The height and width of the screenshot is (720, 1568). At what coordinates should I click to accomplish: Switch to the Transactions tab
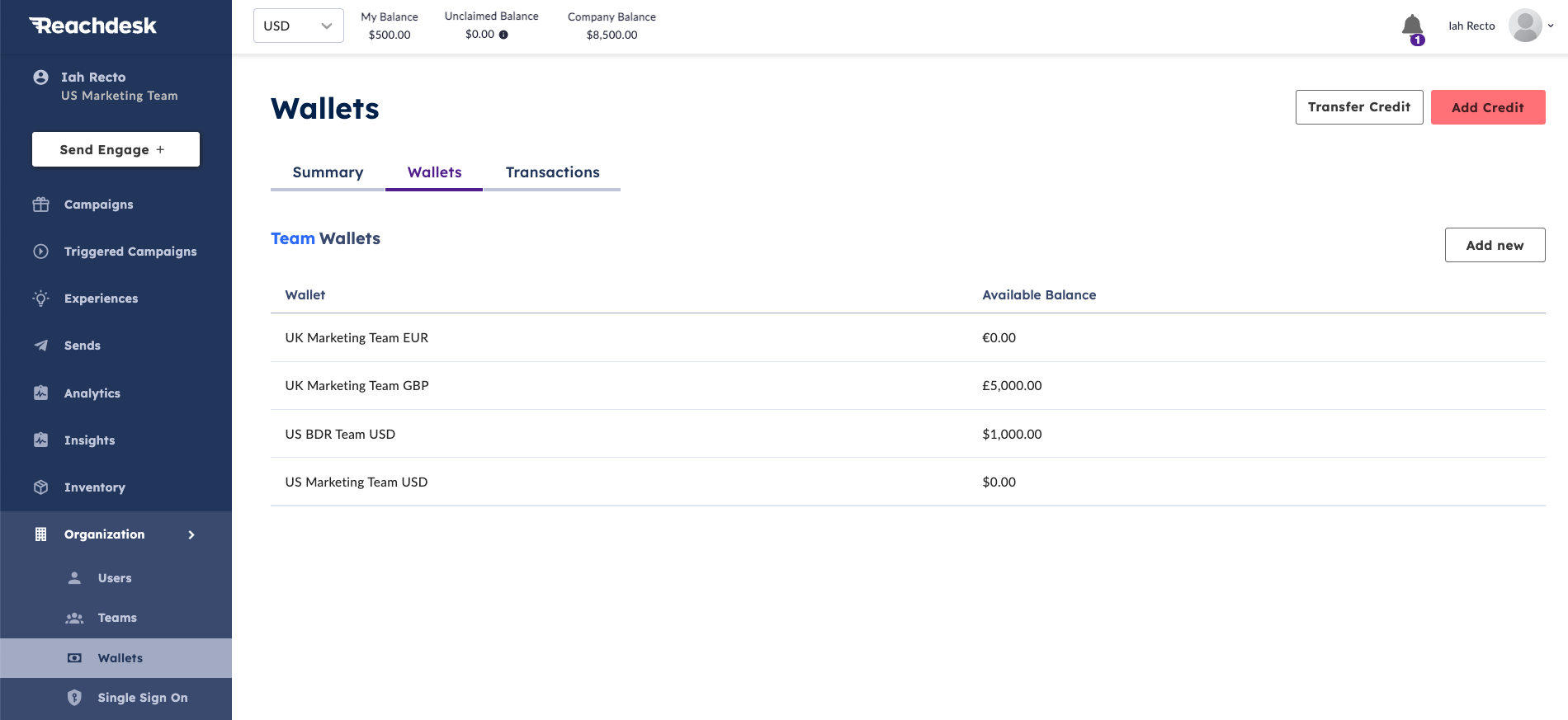coord(552,172)
